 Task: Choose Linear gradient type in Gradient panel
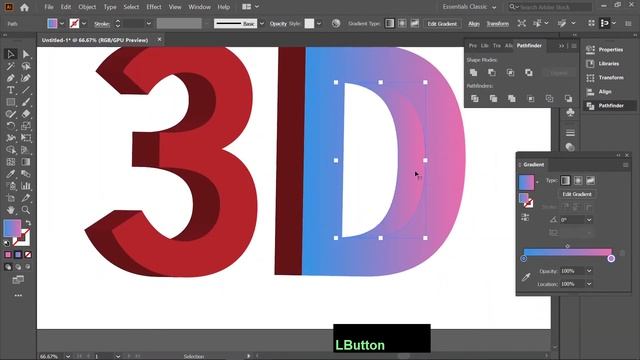565,180
